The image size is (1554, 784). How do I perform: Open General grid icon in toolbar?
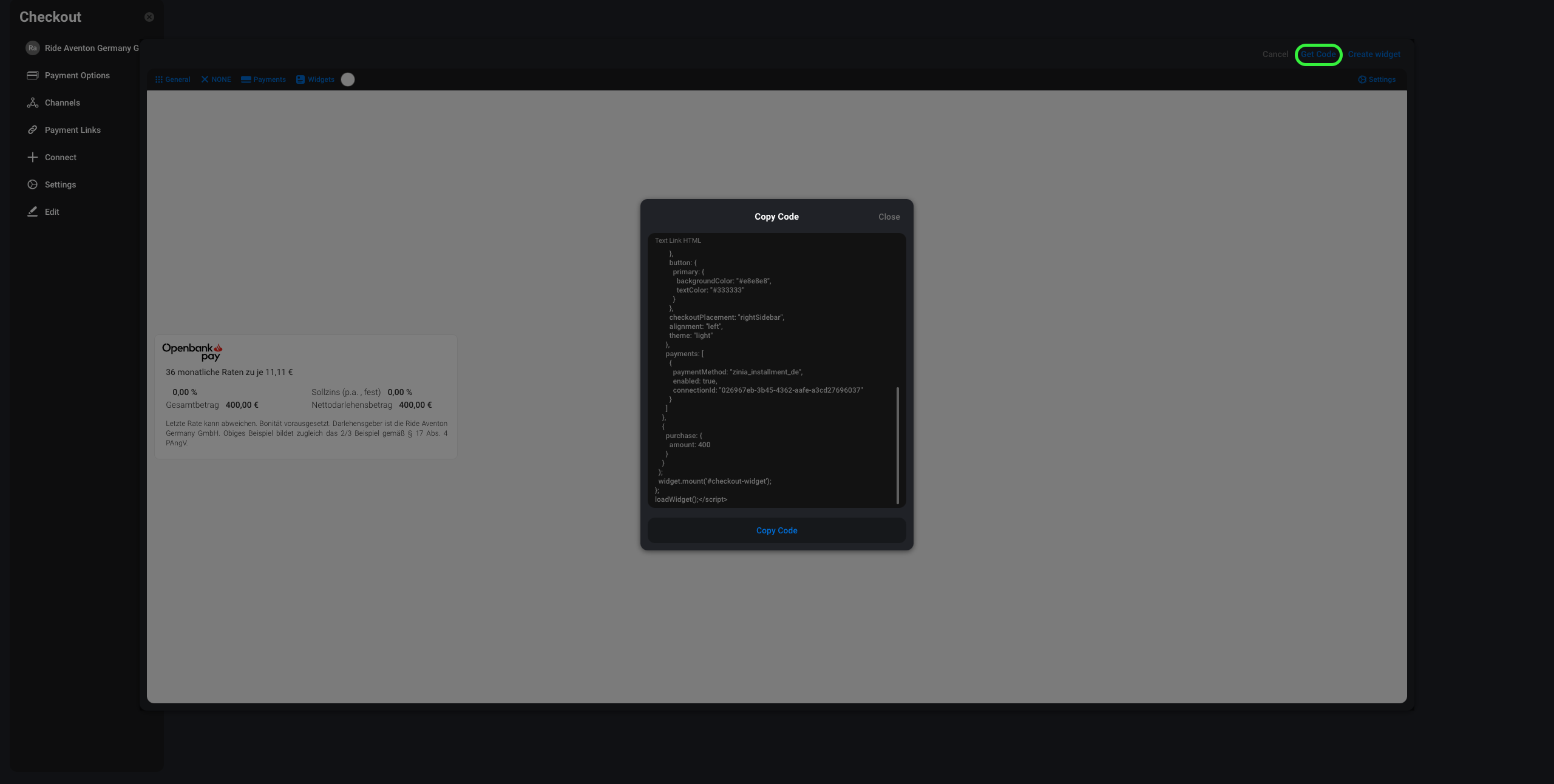pos(159,79)
